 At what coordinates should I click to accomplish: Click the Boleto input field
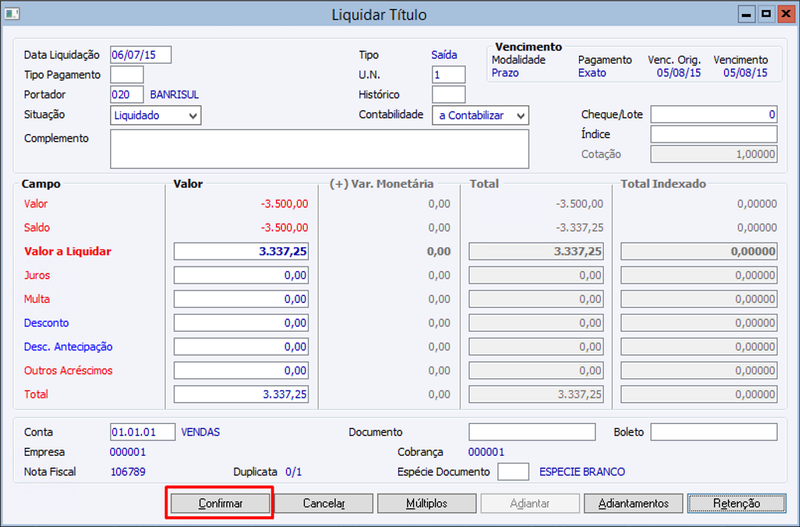714,432
